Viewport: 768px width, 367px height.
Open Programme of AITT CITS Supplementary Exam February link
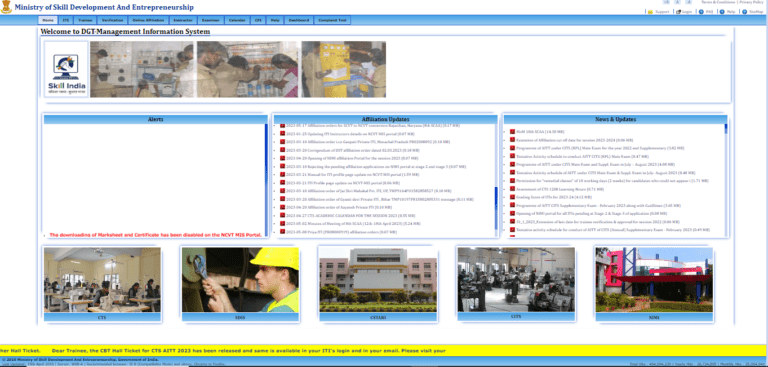pyautogui.click(x=598, y=205)
